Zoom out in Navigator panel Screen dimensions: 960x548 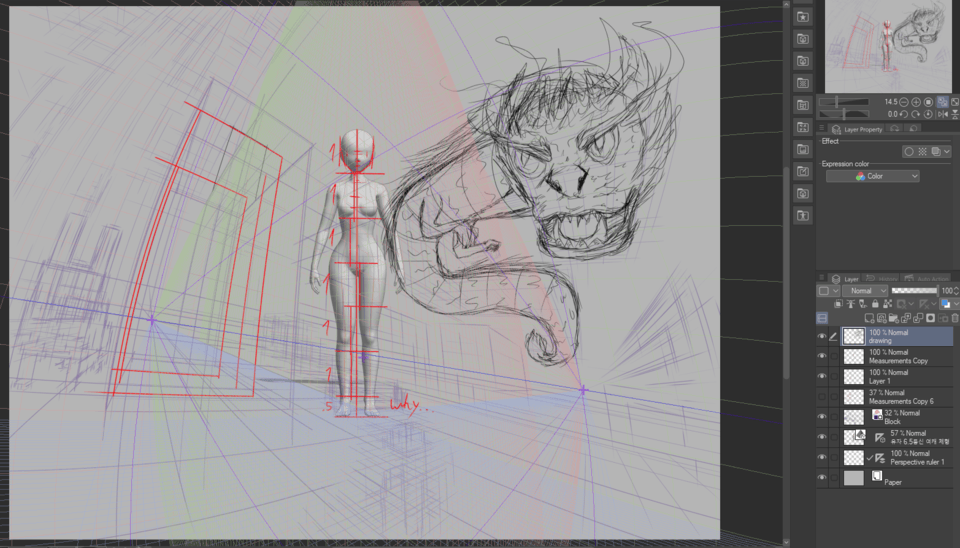pos(904,102)
